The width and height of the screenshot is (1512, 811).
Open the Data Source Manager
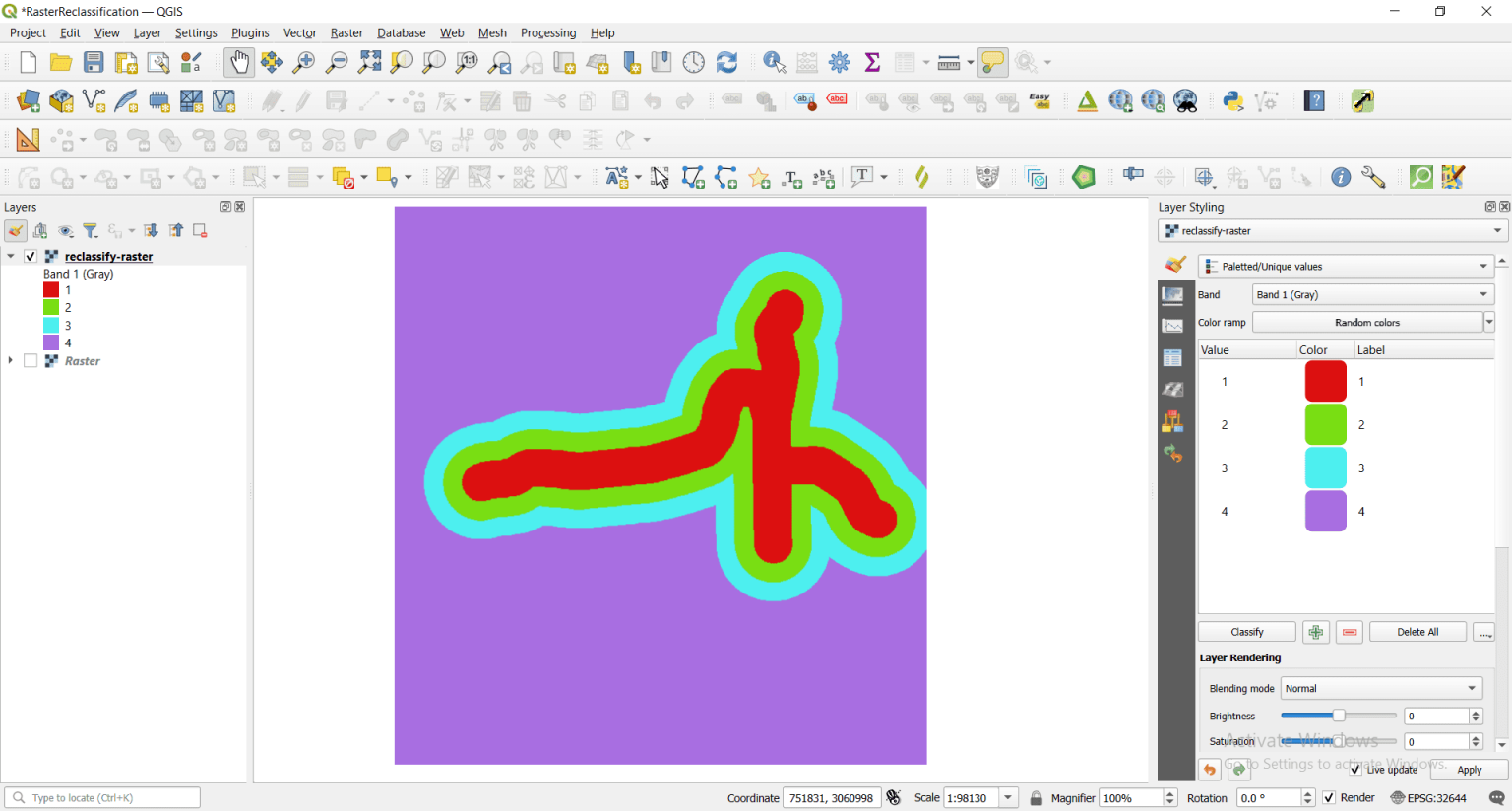pyautogui.click(x=27, y=99)
